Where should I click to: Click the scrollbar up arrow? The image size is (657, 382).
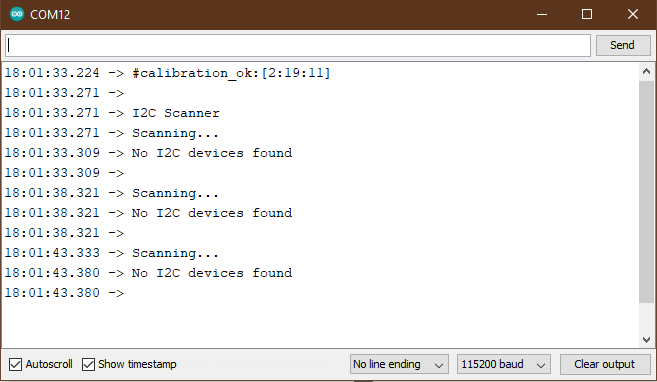click(647, 72)
